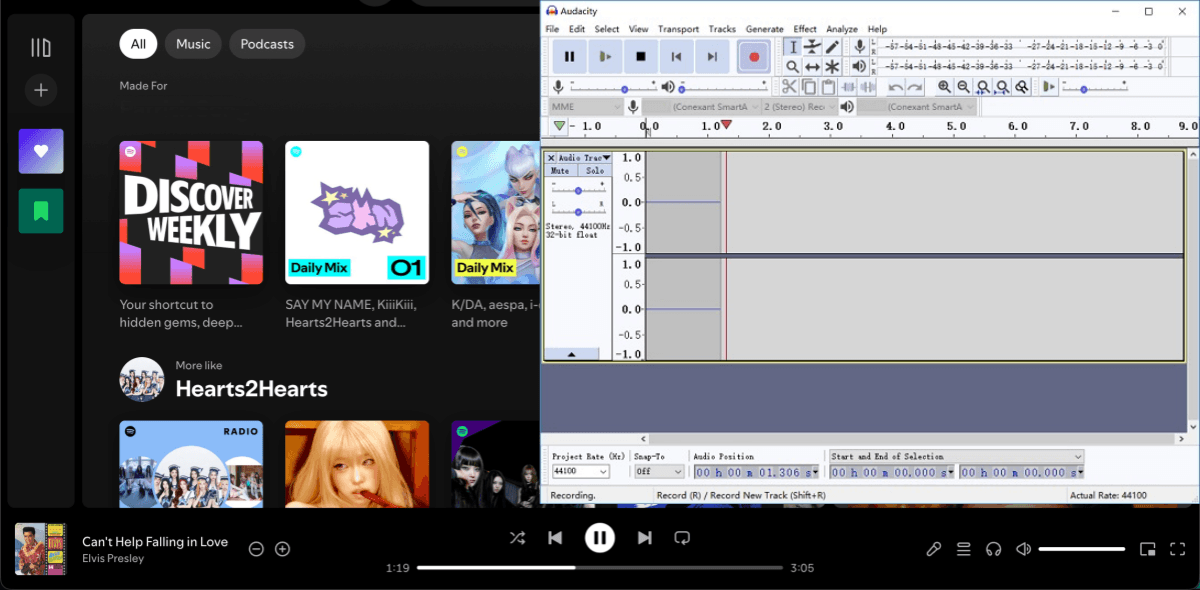1200x590 pixels.
Task: Click the playback meter speaker icon
Action: point(859,66)
